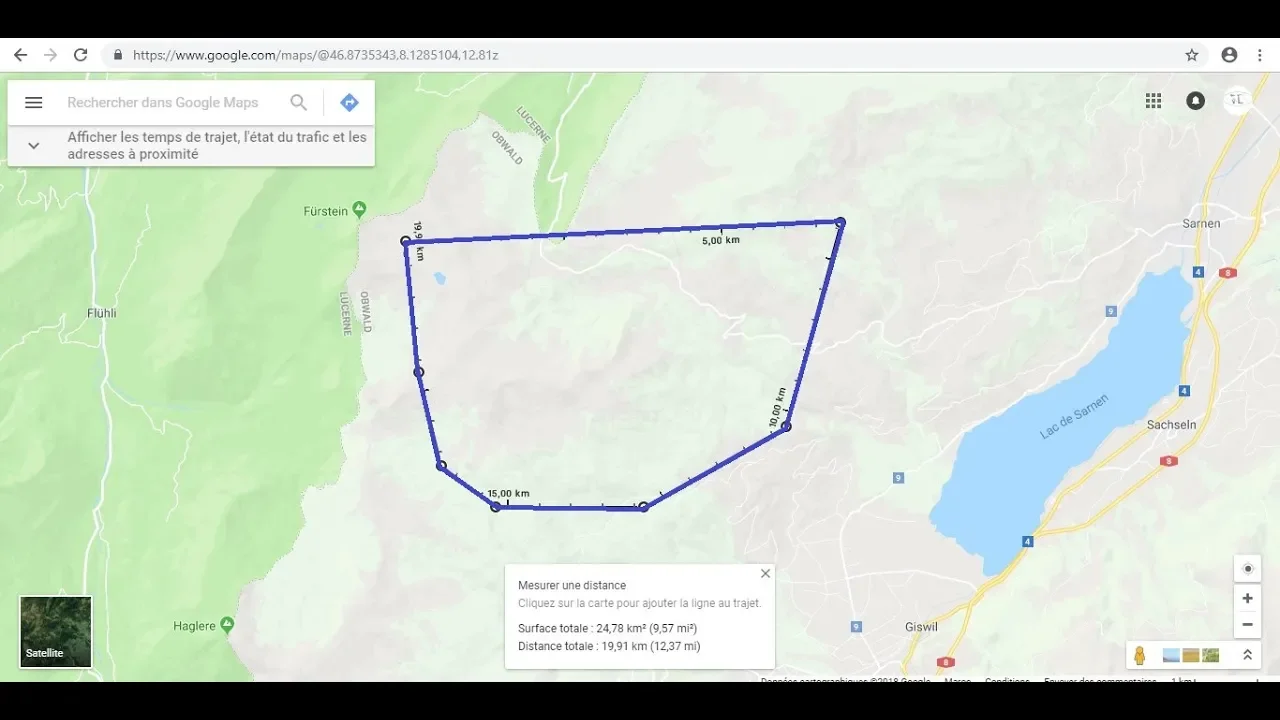Open the Chrome three-dot menu
This screenshot has height=720, width=1280.
click(x=1261, y=55)
